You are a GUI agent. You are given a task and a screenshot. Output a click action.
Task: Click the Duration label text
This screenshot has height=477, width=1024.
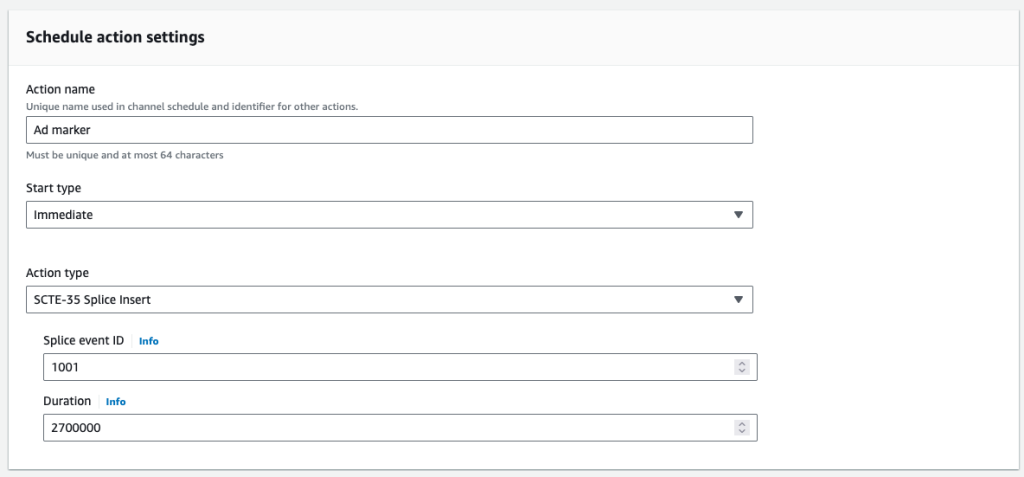[67, 401]
